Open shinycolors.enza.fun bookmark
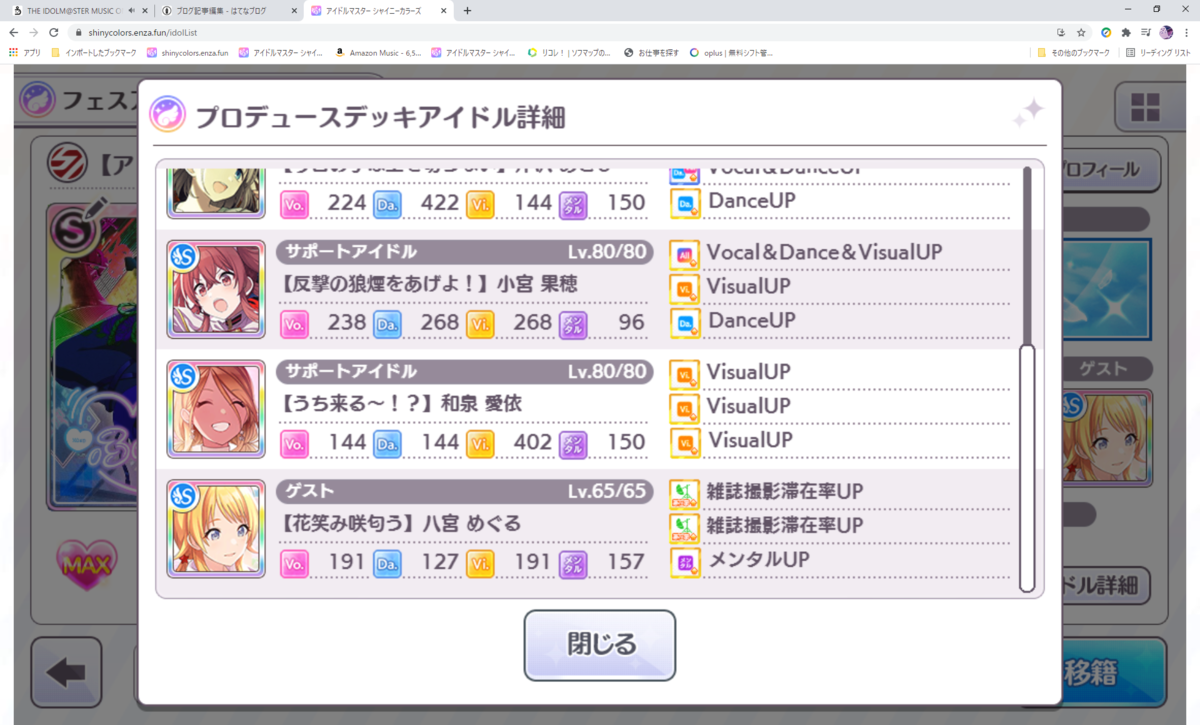Viewport: 1200px width, 725px height. pos(189,52)
